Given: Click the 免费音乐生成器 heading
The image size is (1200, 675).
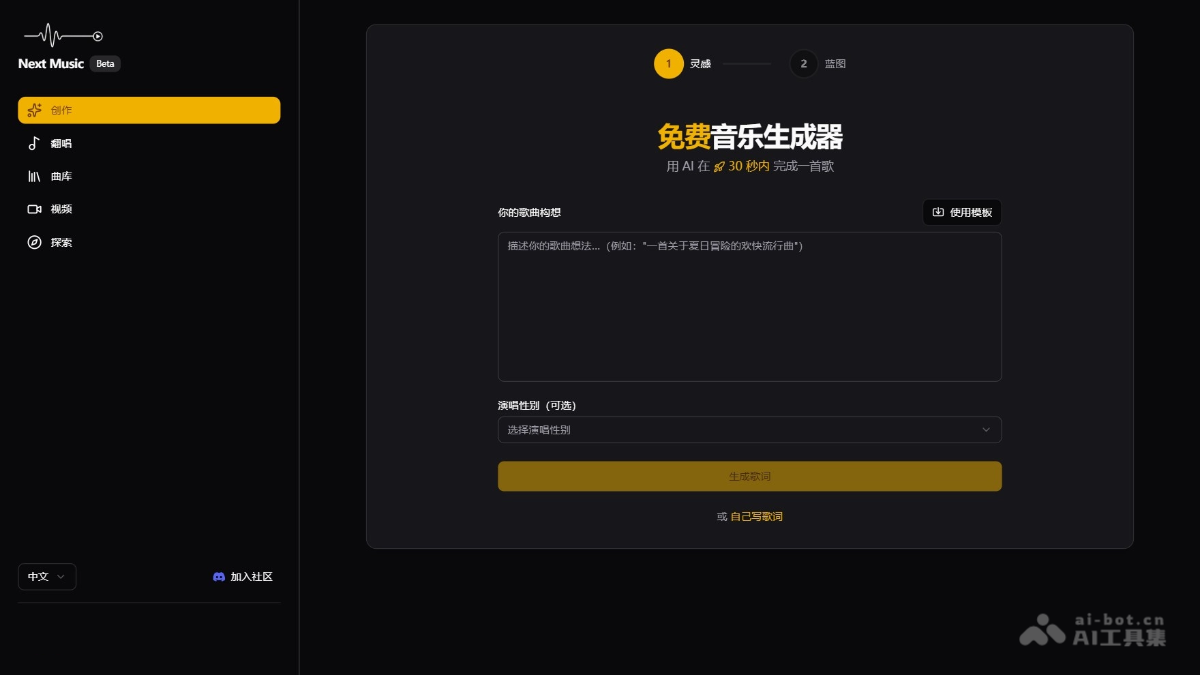Looking at the screenshot, I should click(x=750, y=137).
